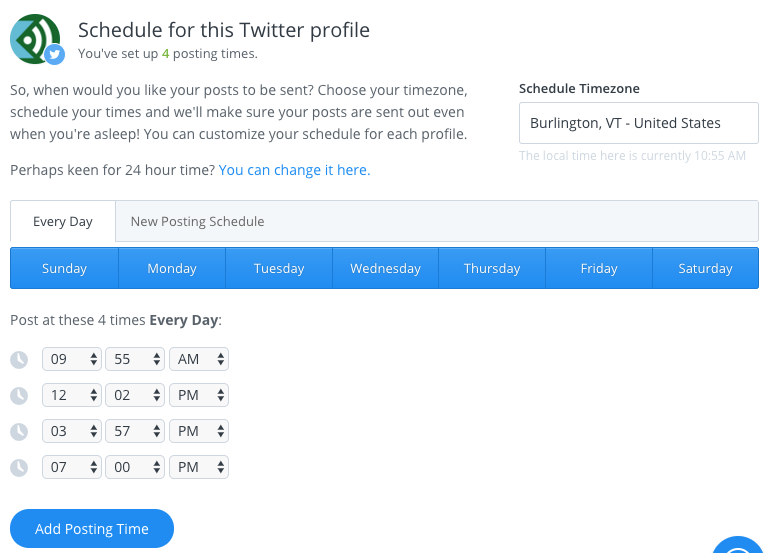The image size is (776, 553).
Task: Toggle Wednesday posting day
Action: coord(385,268)
